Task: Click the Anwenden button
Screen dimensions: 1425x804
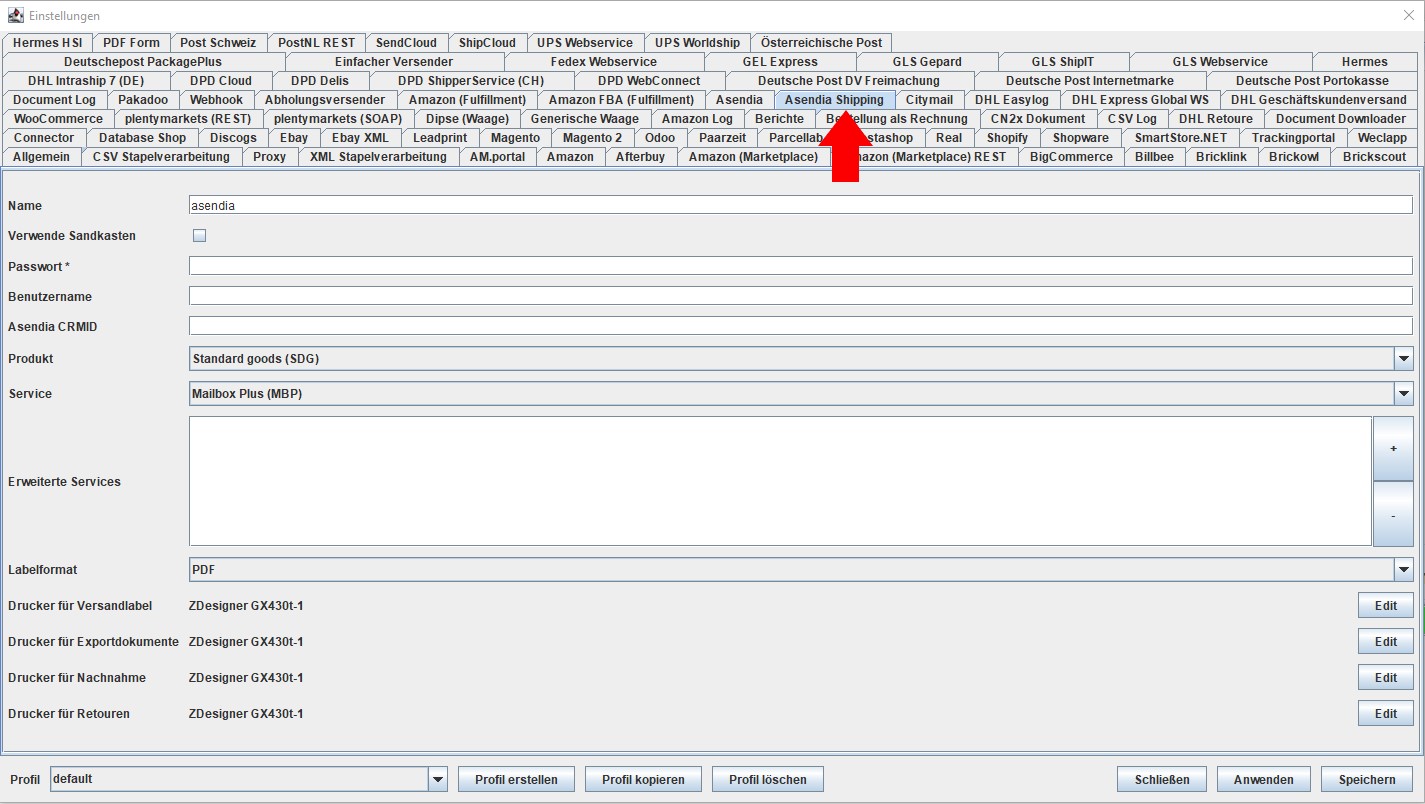Action: click(1264, 780)
